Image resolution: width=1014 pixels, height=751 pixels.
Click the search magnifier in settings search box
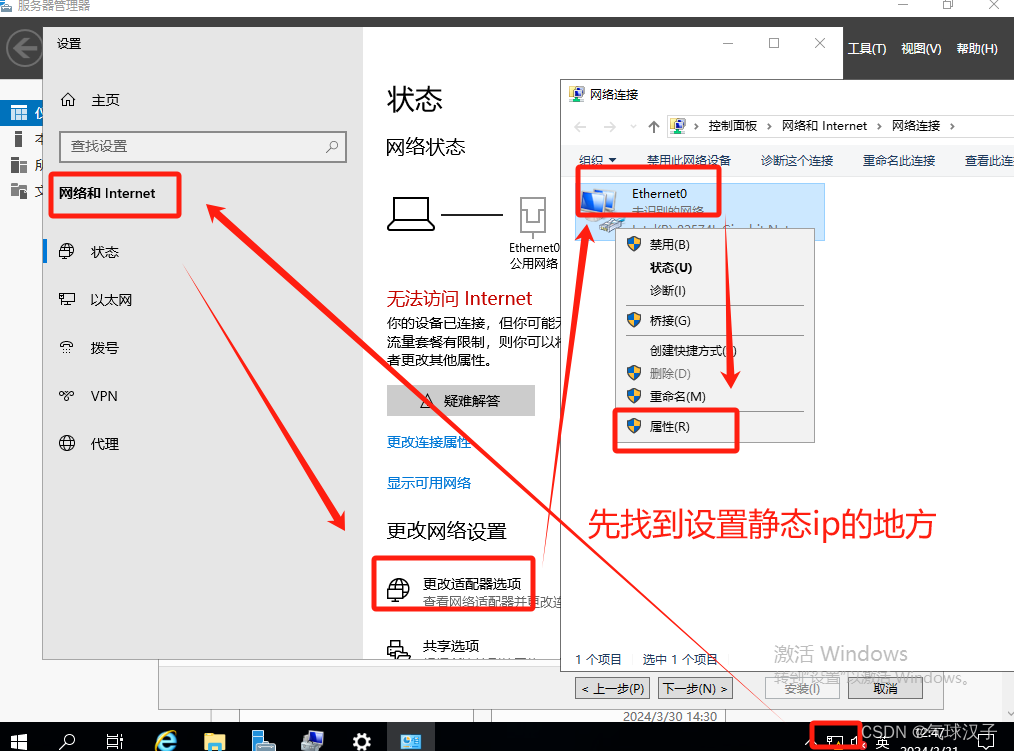click(x=332, y=147)
